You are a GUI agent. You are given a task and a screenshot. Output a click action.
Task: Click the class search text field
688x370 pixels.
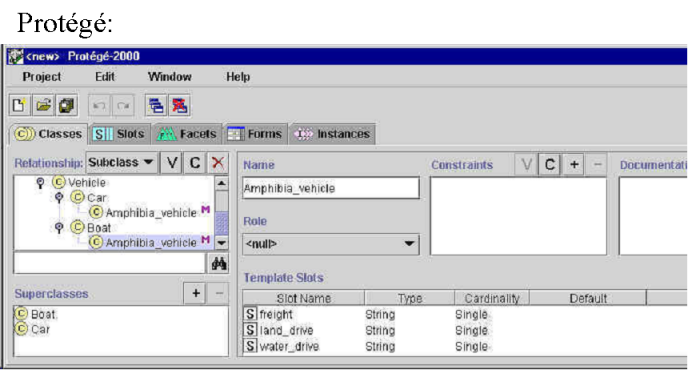click(x=110, y=263)
